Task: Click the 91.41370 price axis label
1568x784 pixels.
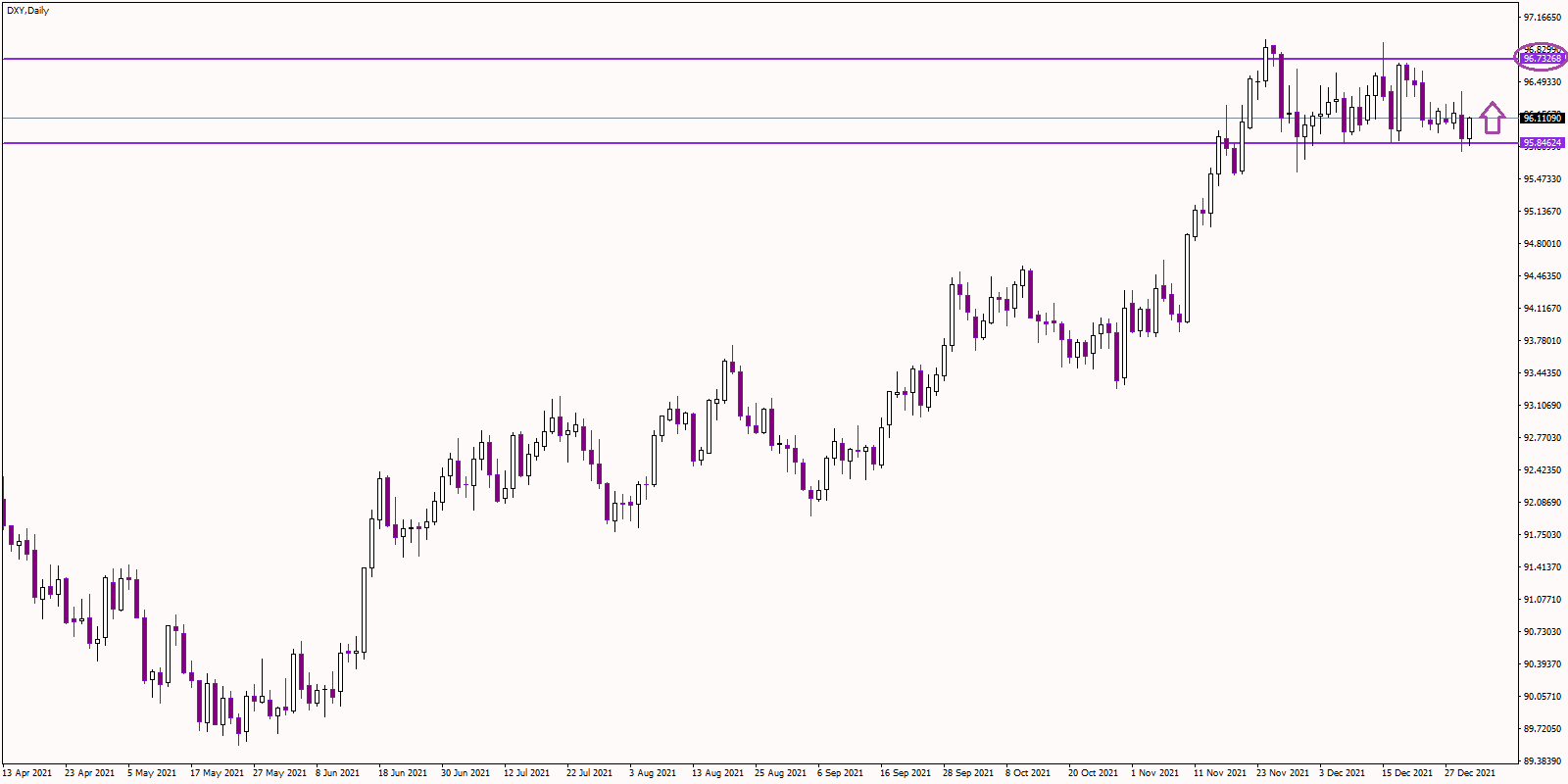Action: tap(1543, 567)
